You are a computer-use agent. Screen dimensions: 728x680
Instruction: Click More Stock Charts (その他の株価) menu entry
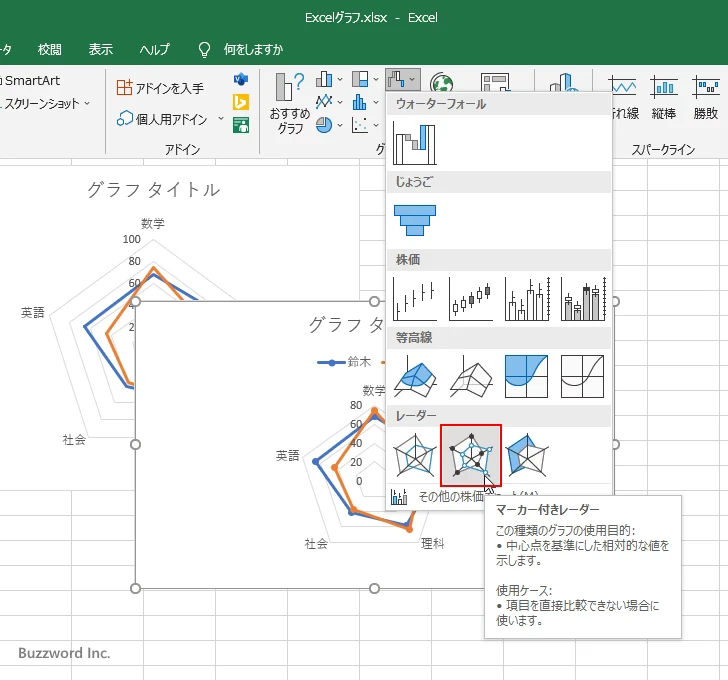pos(478,497)
